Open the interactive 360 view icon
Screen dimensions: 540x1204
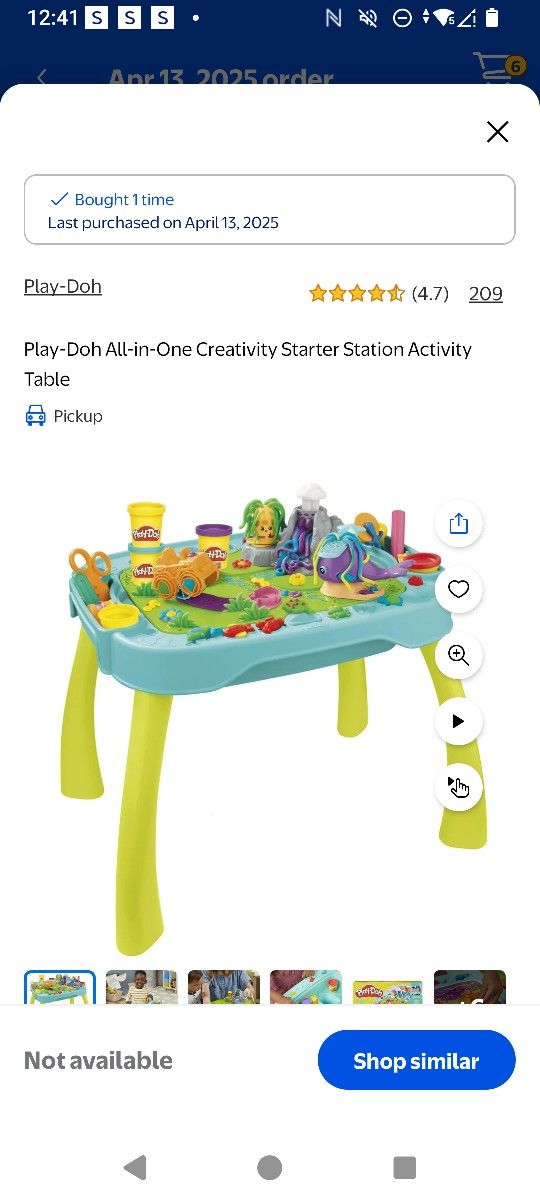point(459,787)
